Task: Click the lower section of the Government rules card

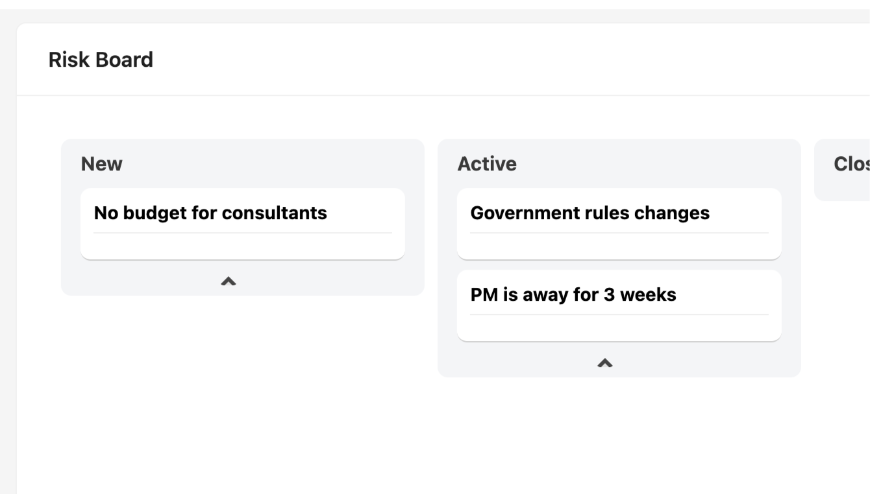Action: 619,247
